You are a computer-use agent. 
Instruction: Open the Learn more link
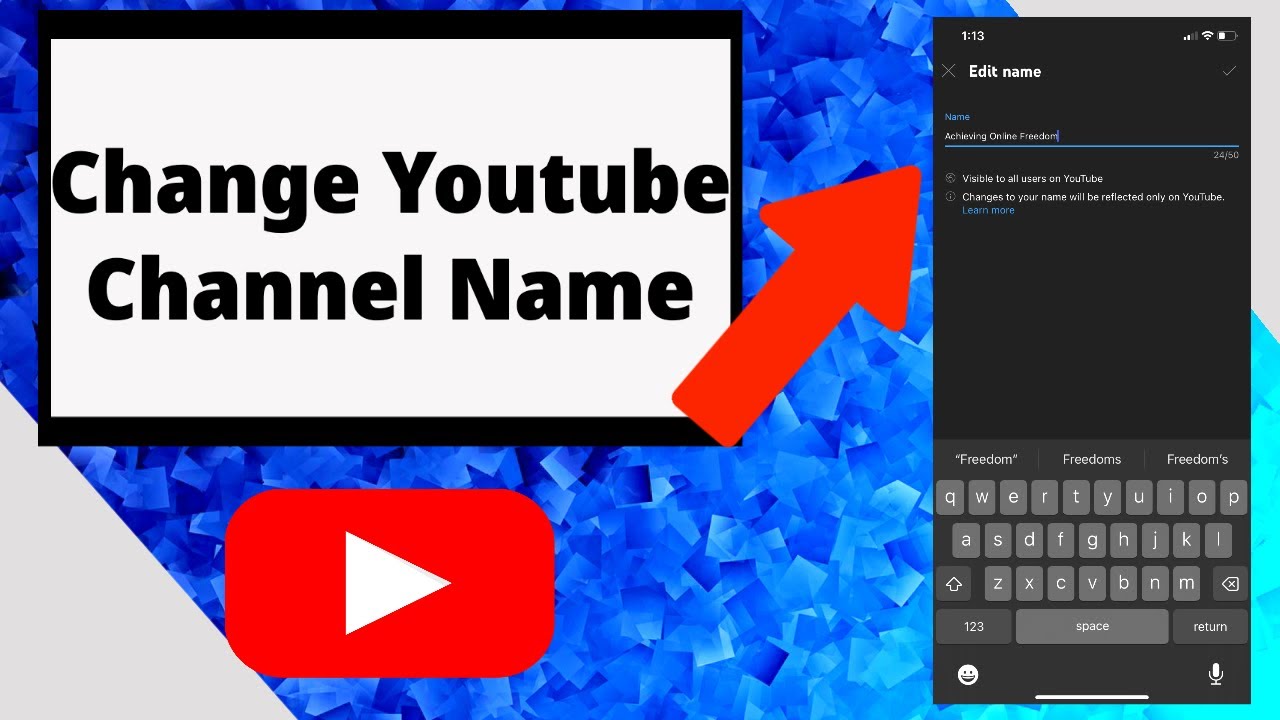pos(988,210)
